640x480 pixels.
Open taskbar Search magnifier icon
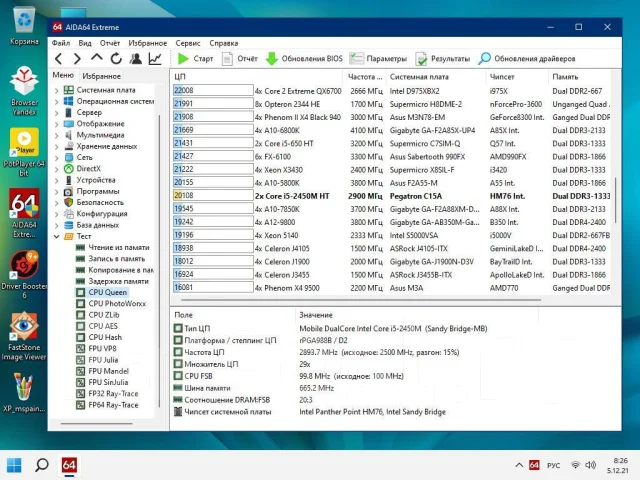point(42,465)
